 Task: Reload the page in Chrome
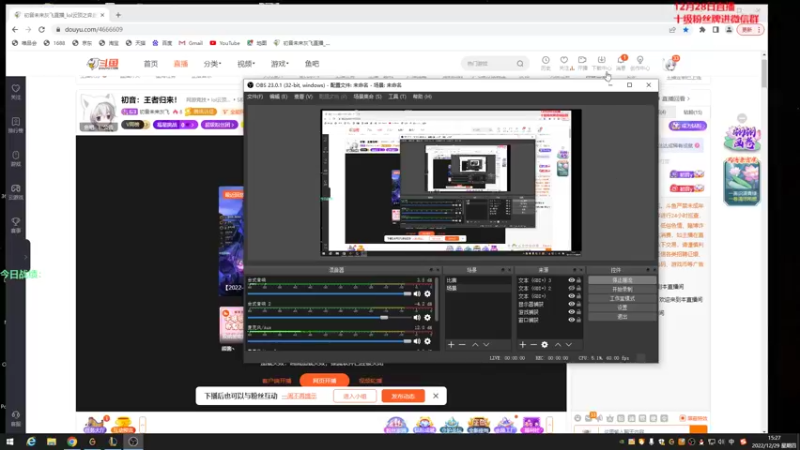(41, 30)
